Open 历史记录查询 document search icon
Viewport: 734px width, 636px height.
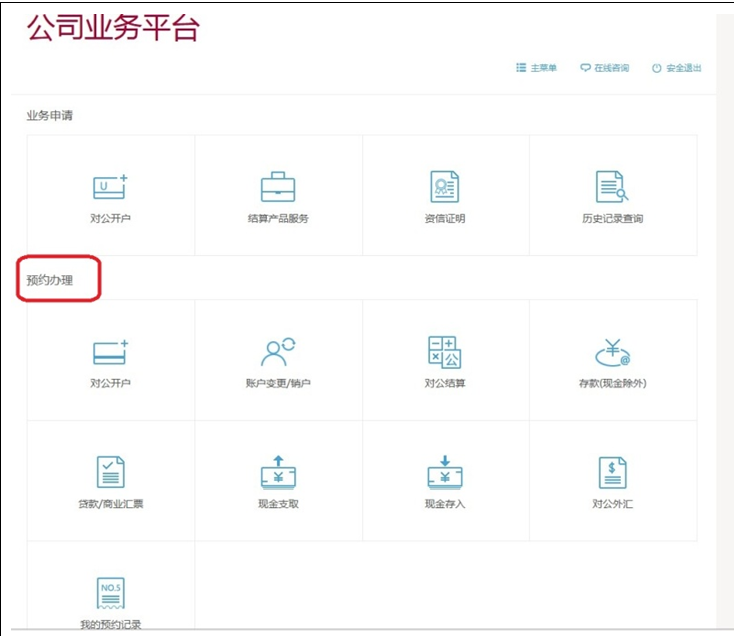611,187
